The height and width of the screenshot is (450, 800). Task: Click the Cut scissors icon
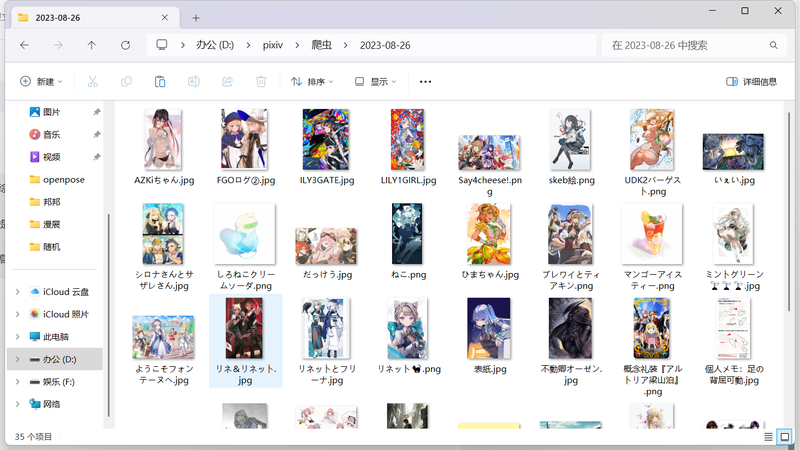click(92, 82)
